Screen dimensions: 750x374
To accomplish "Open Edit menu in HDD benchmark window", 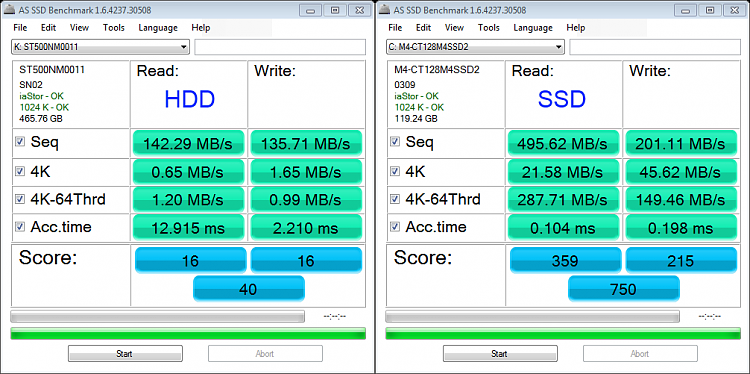I will [48, 28].
